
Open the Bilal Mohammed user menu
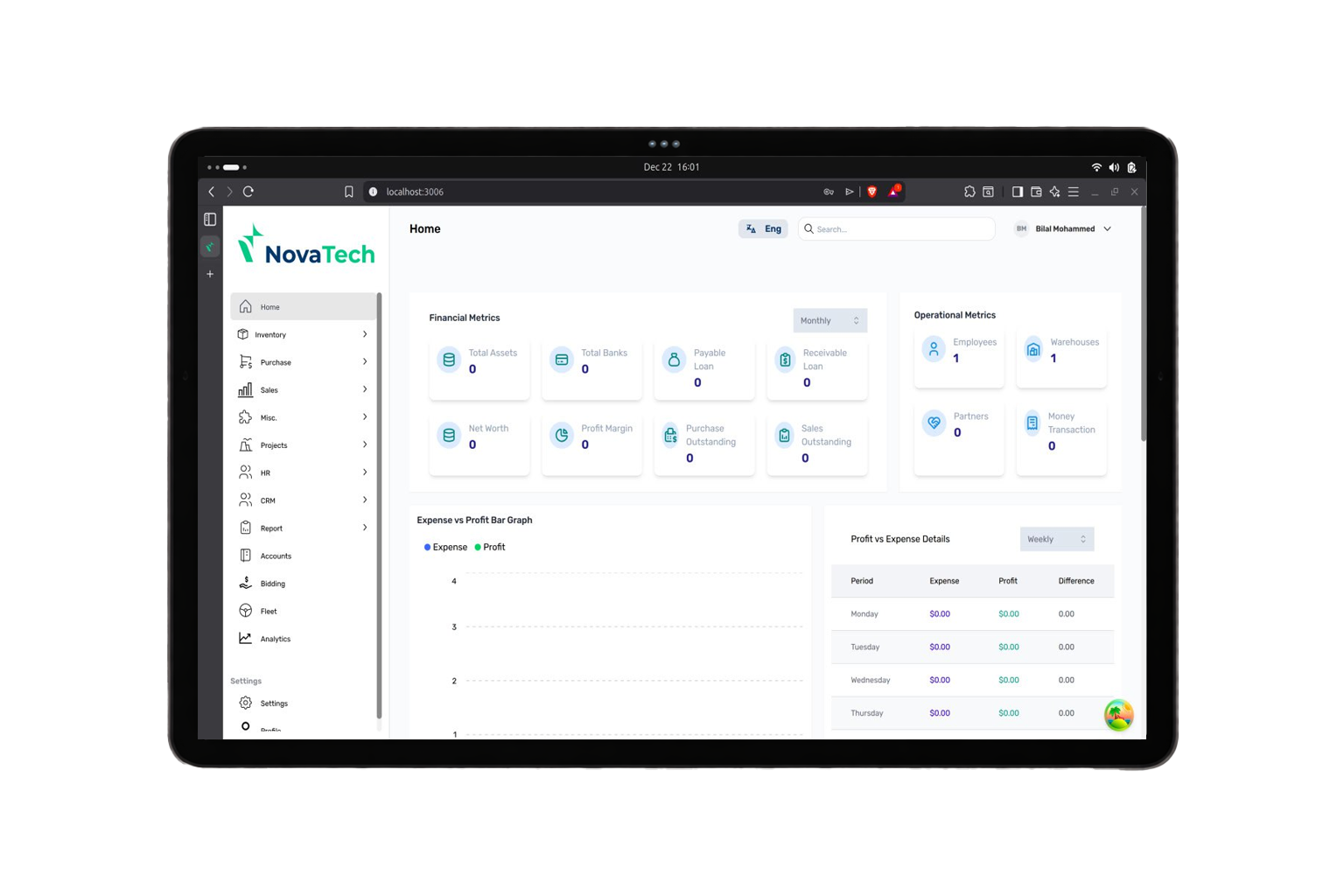coord(1063,229)
